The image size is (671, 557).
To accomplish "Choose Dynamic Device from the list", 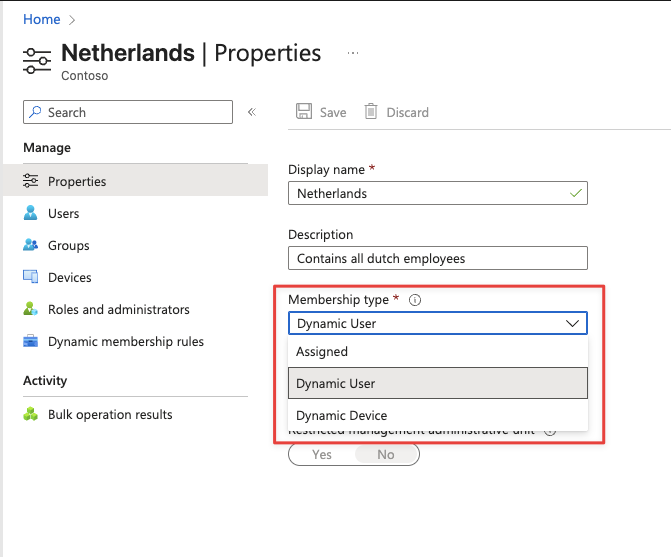I will coord(437,415).
